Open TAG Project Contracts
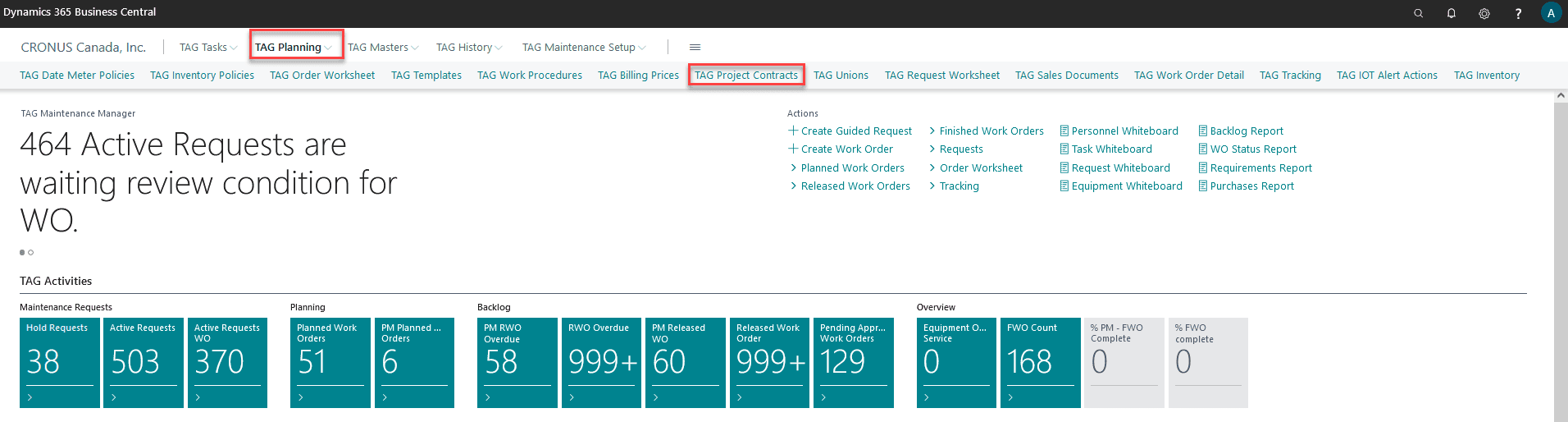This screenshot has width=1568, height=422. tap(746, 75)
